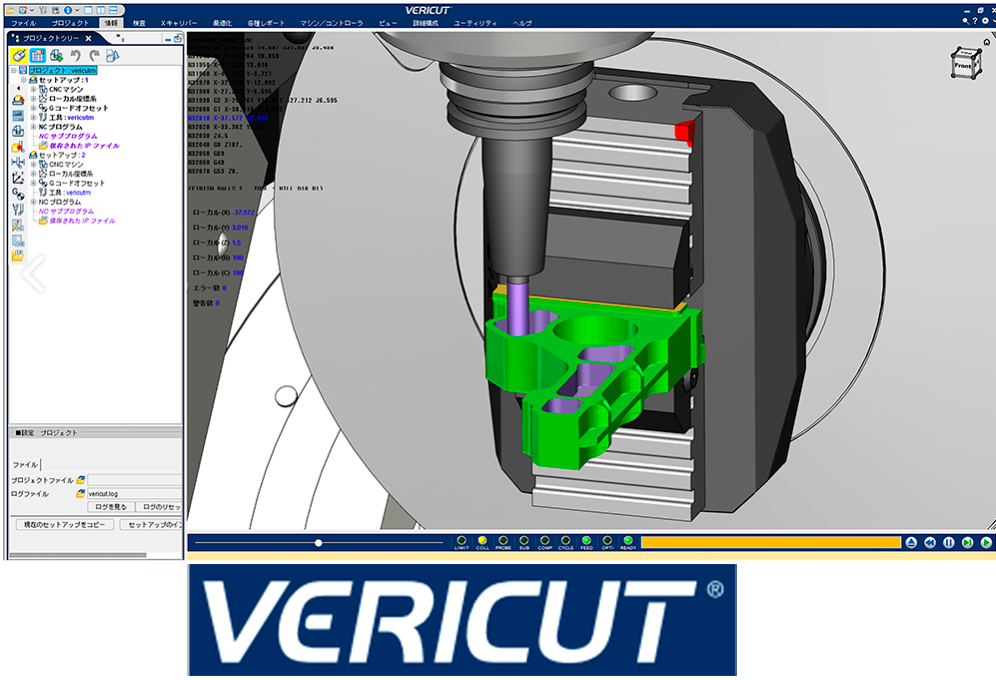Viewport: 996px width, 680px height.
Task: Click the undock icon on the project tree panel
Action: pyautogui.click(x=178, y=39)
